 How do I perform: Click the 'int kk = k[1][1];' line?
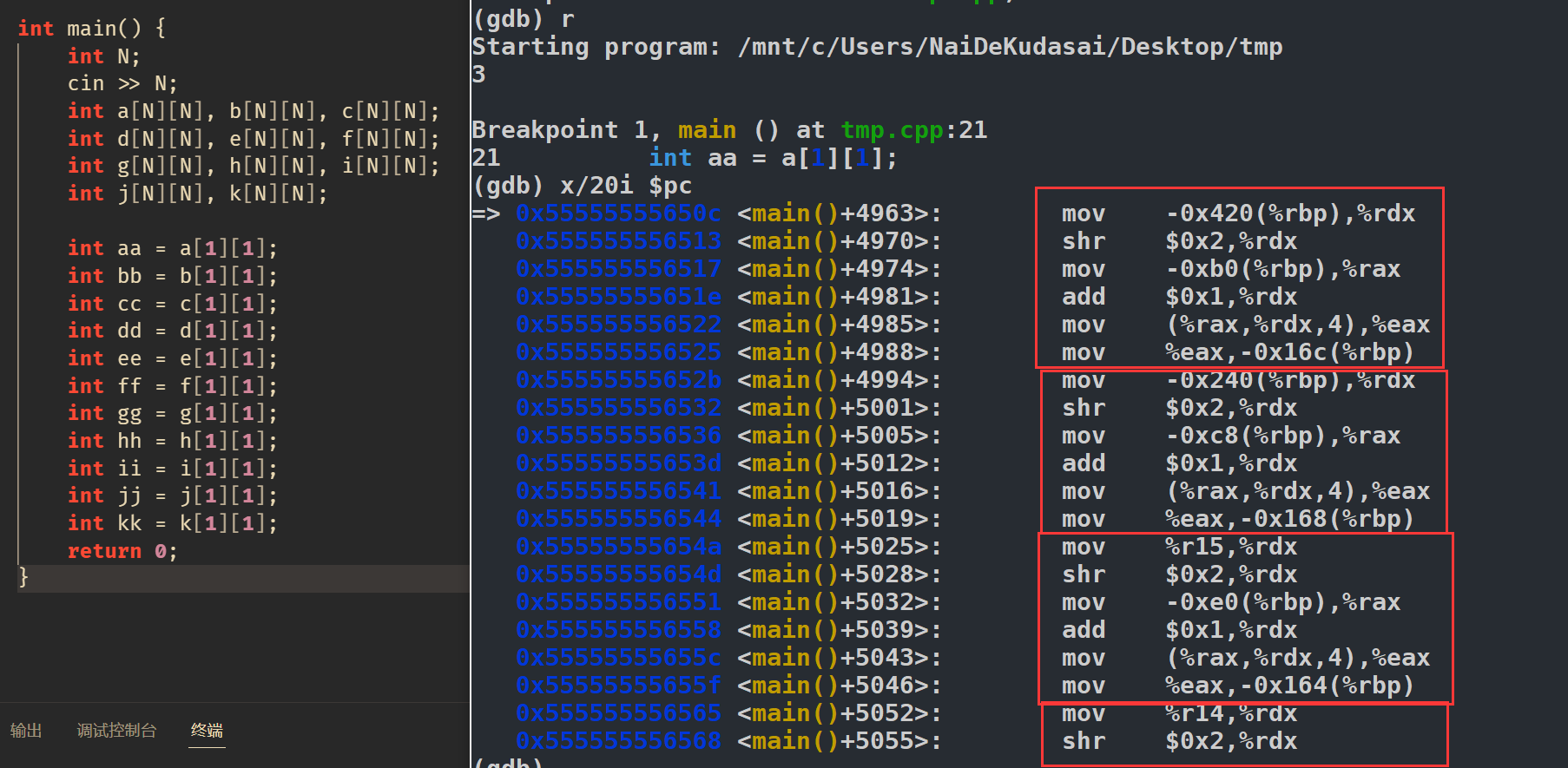click(172, 523)
